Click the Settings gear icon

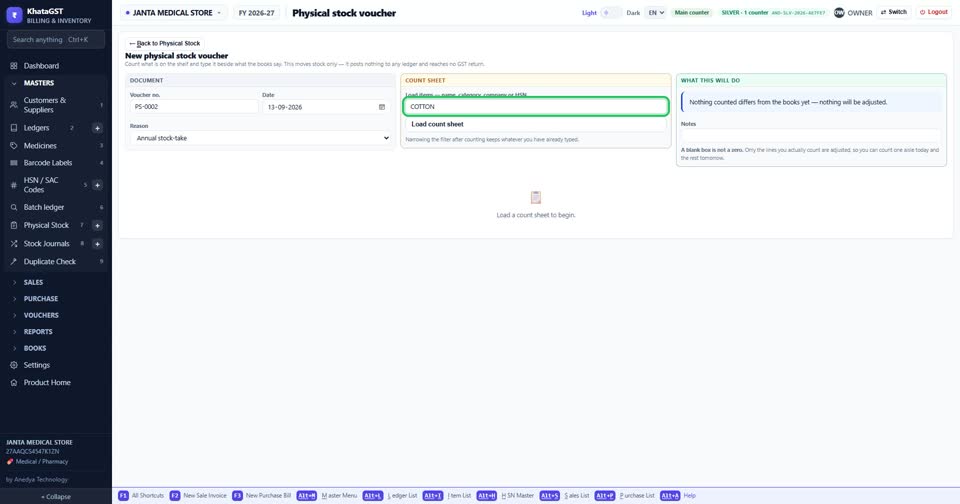pos(13,365)
